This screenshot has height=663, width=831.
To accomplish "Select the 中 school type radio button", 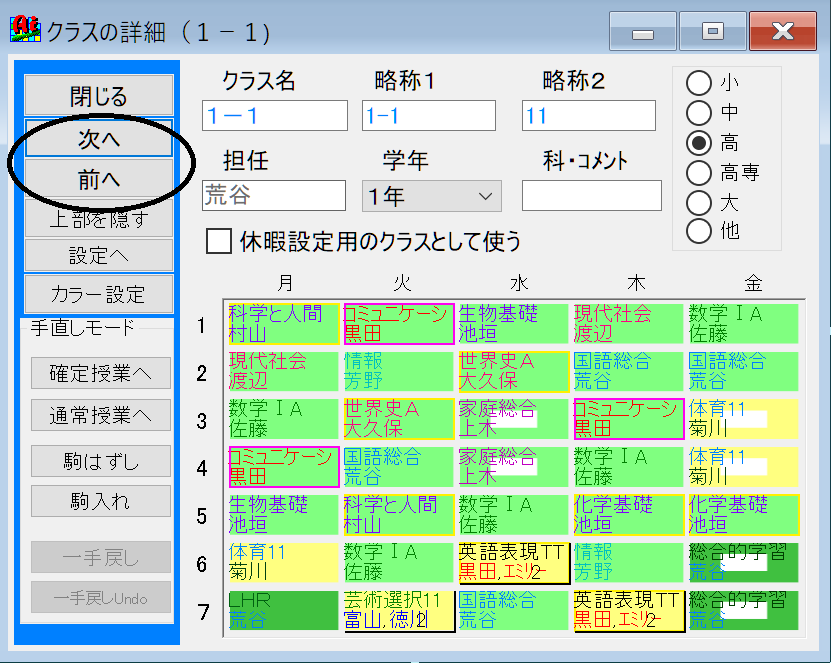I will [699, 112].
